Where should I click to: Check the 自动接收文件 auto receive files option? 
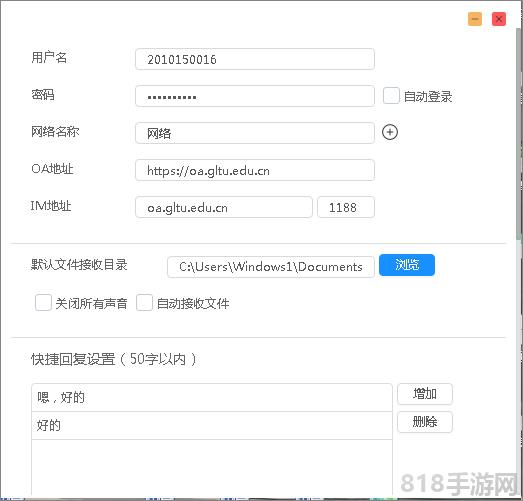pyautogui.click(x=144, y=303)
